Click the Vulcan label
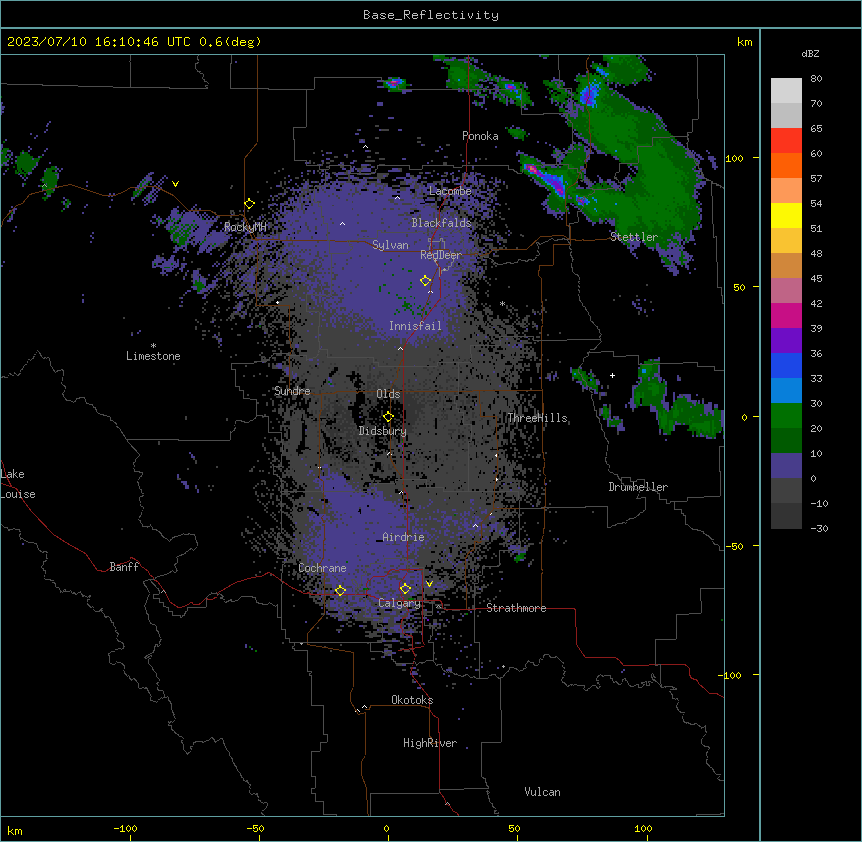 (x=542, y=792)
